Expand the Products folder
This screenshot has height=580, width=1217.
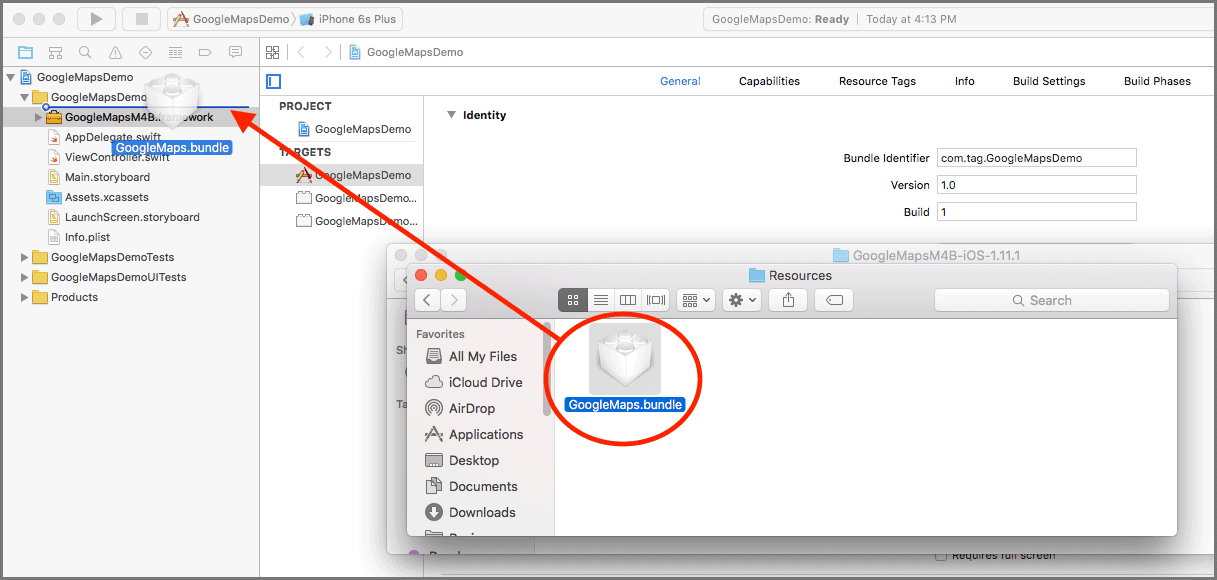pyautogui.click(x=25, y=297)
